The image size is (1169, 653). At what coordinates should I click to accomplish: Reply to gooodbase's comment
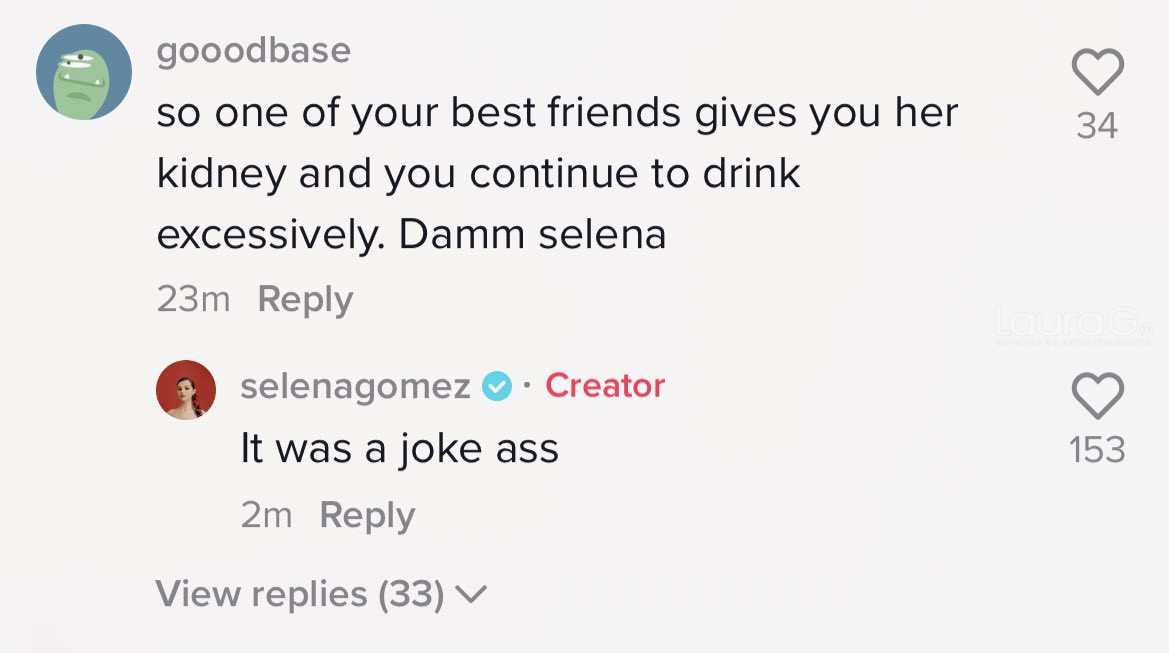(305, 299)
